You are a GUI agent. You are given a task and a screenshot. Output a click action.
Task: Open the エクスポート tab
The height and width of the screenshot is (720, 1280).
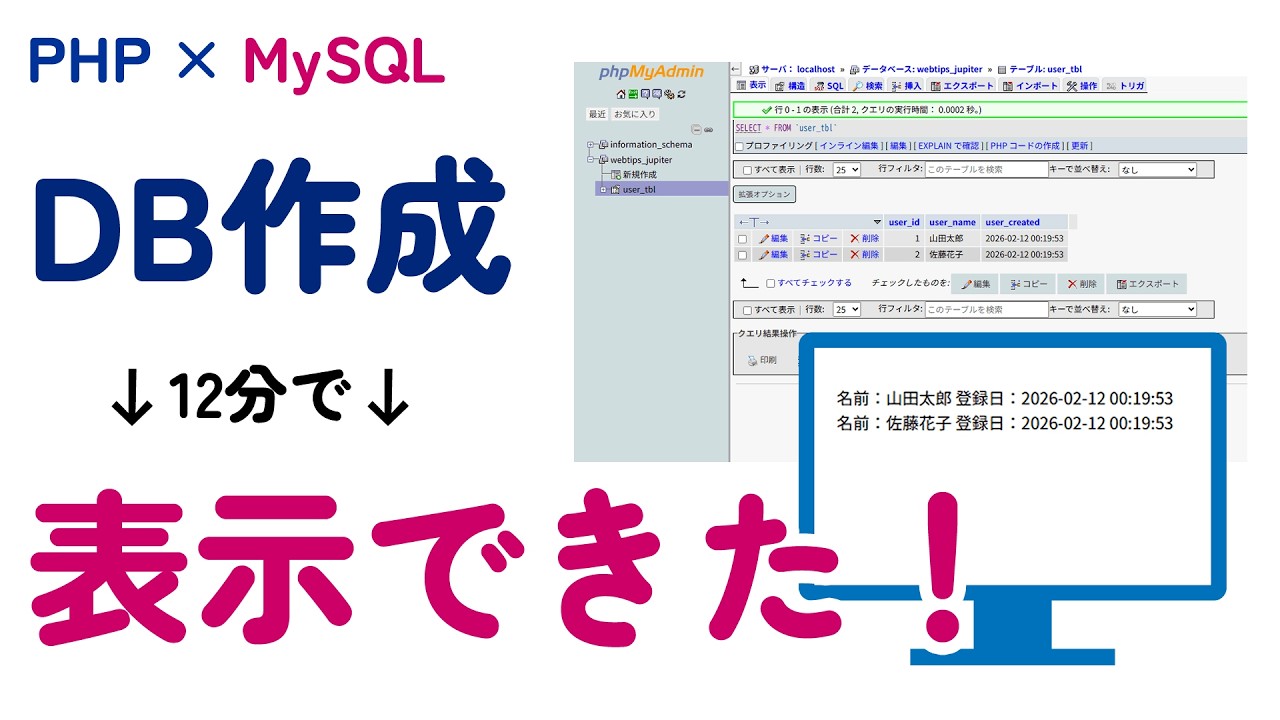[962, 86]
